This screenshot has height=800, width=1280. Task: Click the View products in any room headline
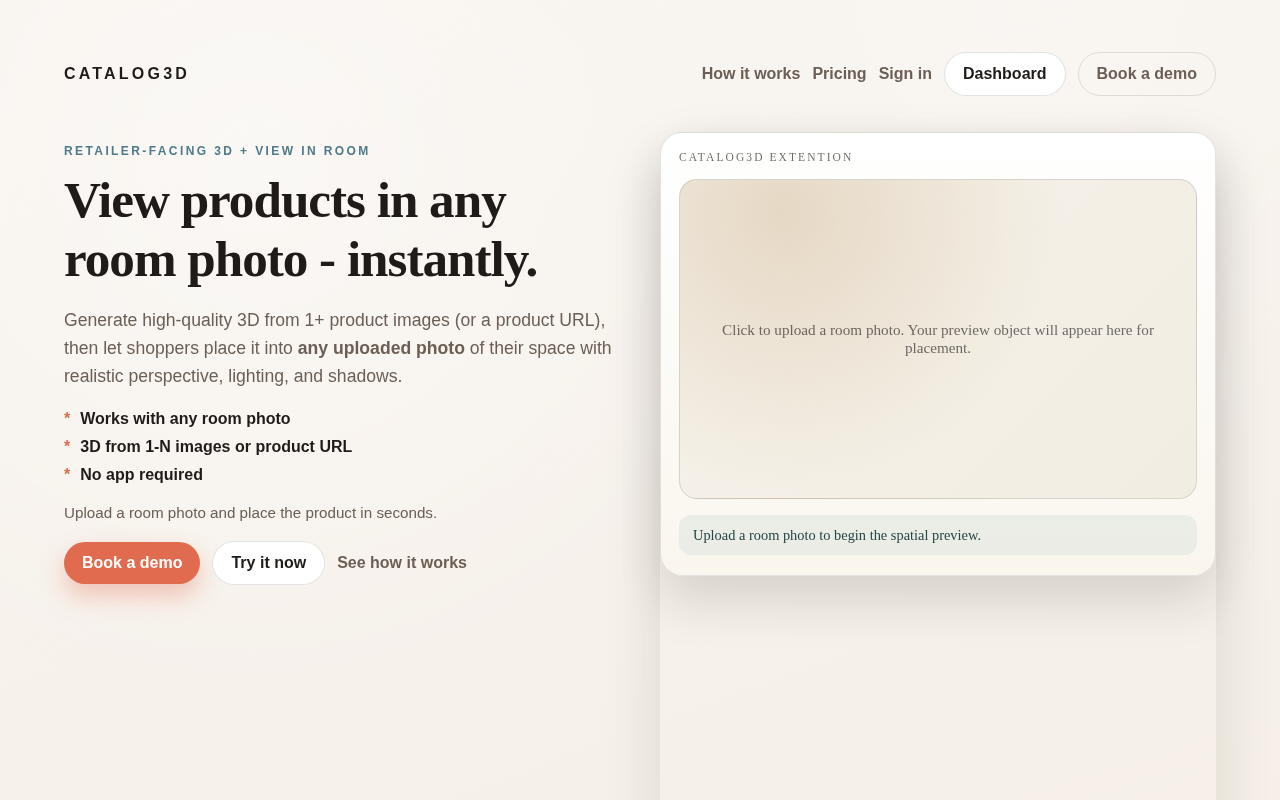point(301,230)
